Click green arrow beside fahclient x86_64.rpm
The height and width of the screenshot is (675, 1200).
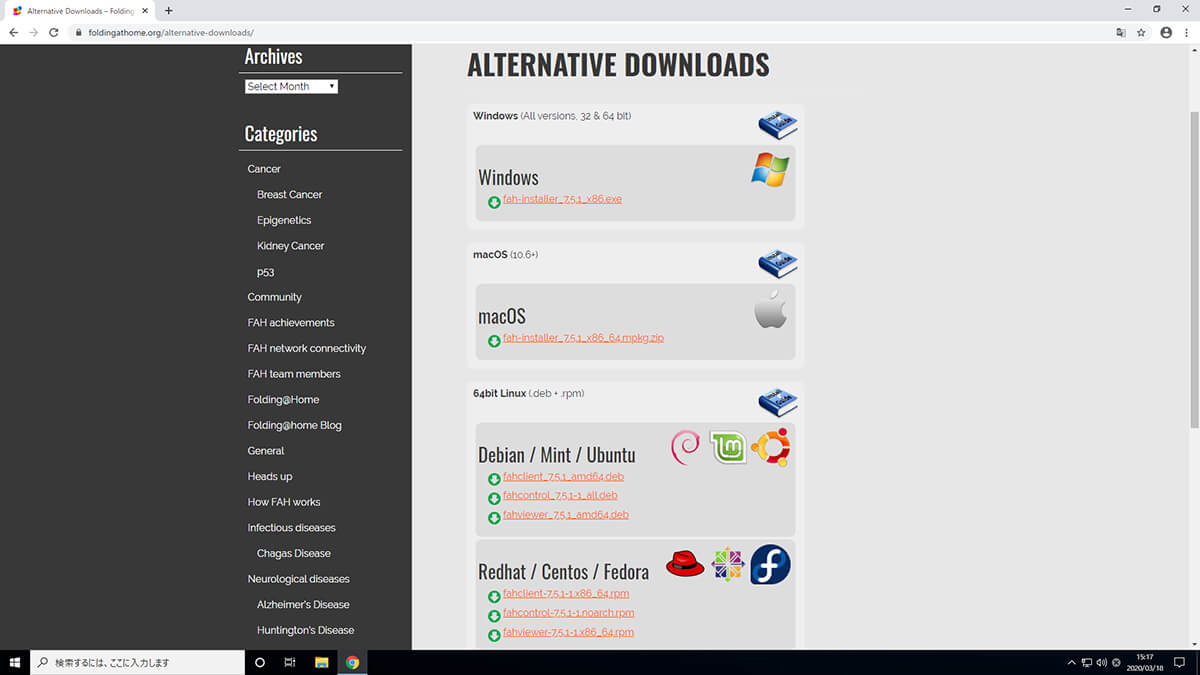point(494,597)
